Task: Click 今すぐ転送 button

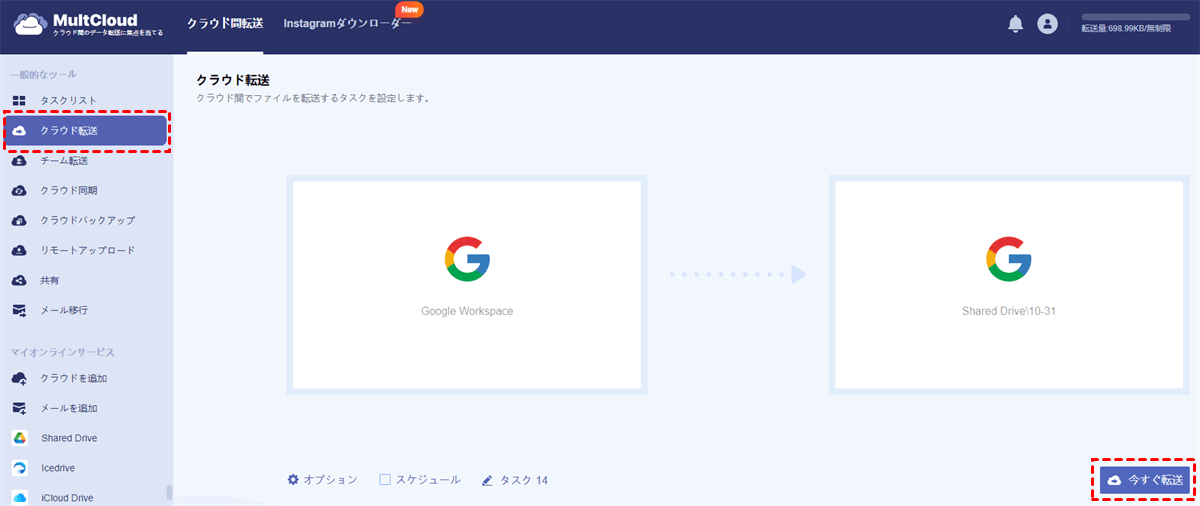Action: click(1145, 481)
